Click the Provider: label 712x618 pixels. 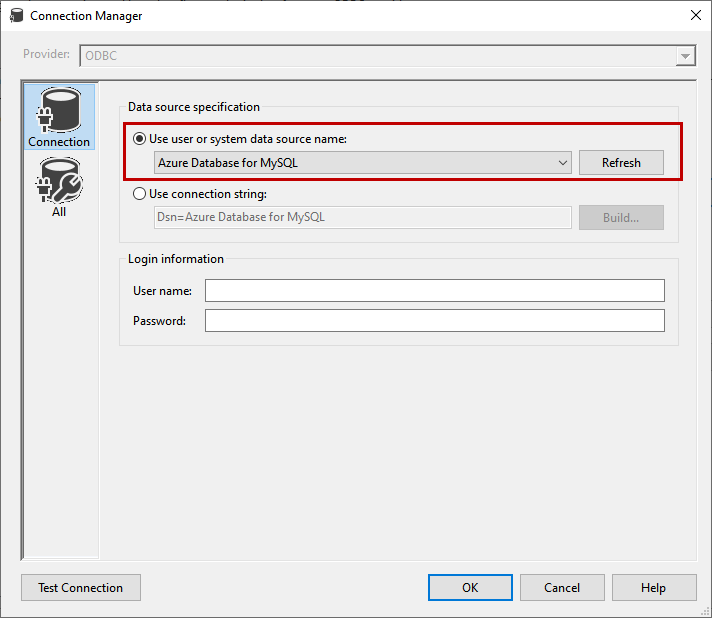pos(46,54)
